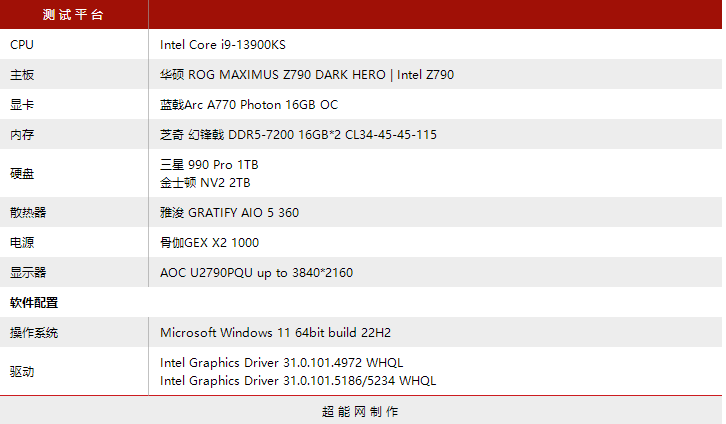Click the CPU row label
The height and width of the screenshot is (424, 726).
(x=21, y=44)
